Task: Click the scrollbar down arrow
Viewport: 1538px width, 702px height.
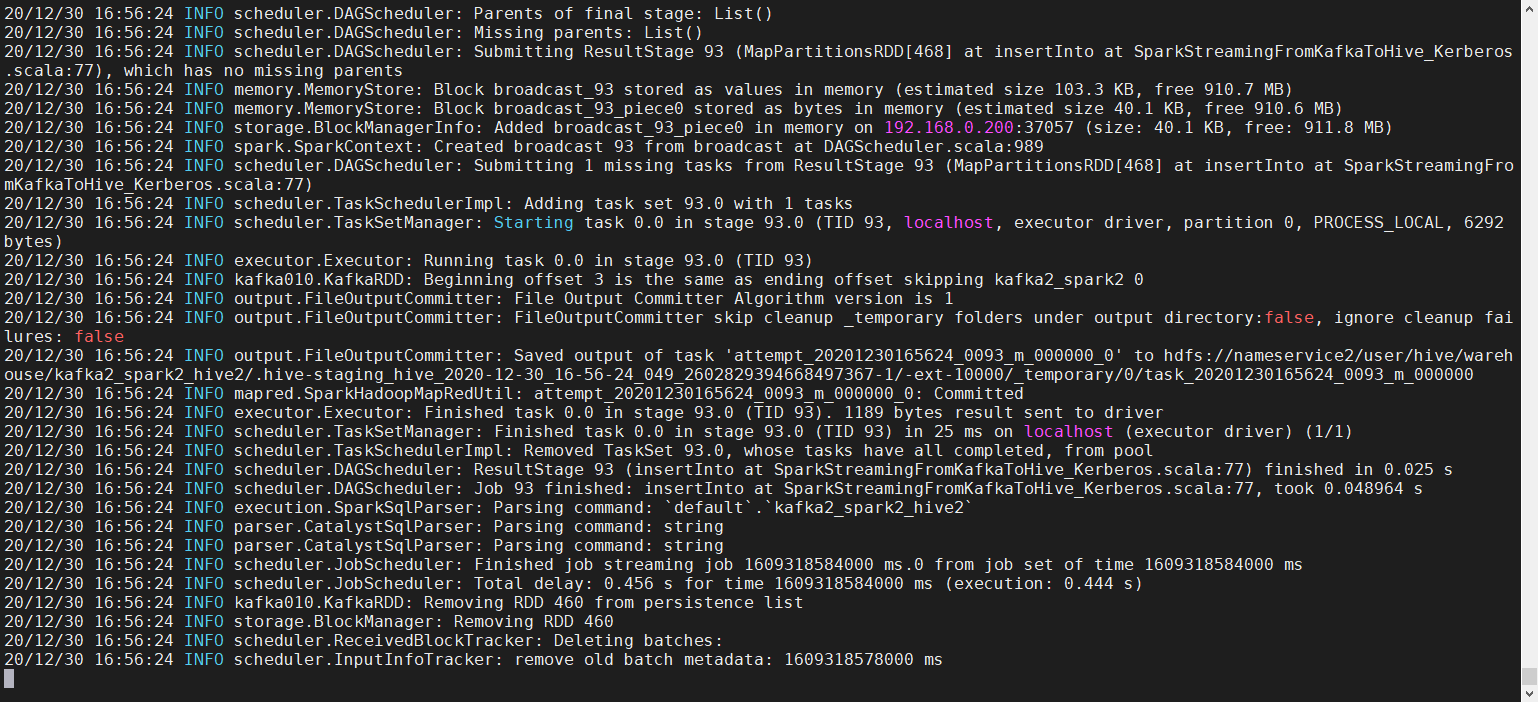Action: pyautogui.click(x=1529, y=693)
